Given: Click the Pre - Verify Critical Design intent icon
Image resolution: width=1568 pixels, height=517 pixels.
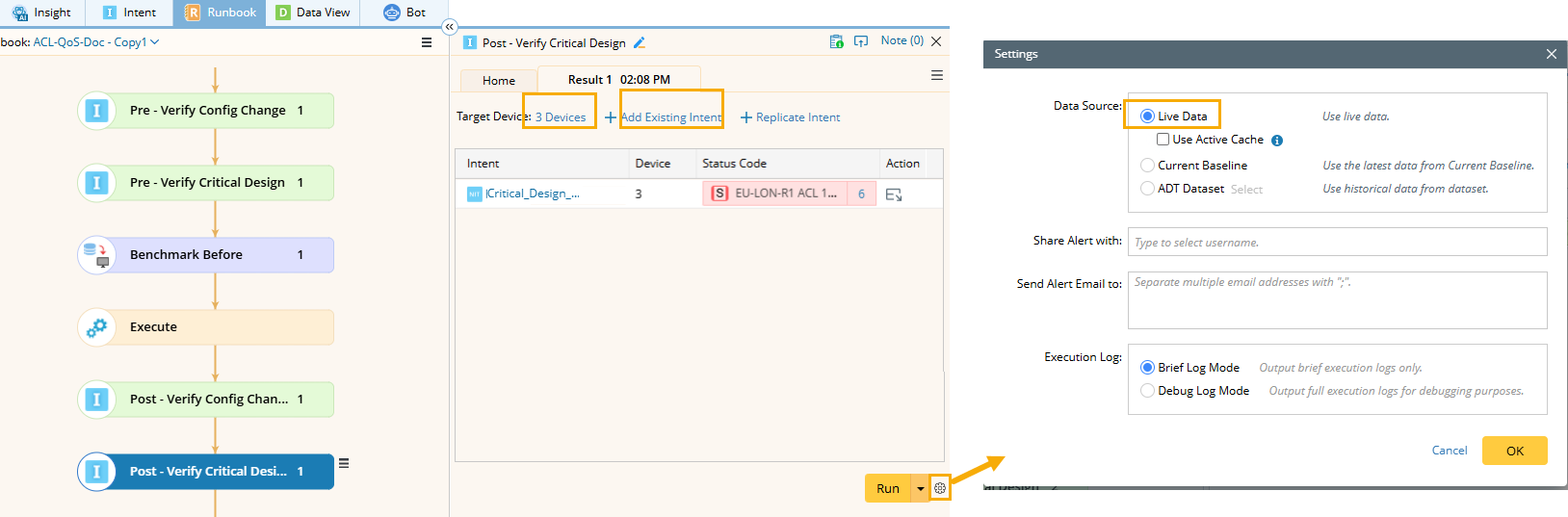Looking at the screenshot, I should (x=96, y=183).
